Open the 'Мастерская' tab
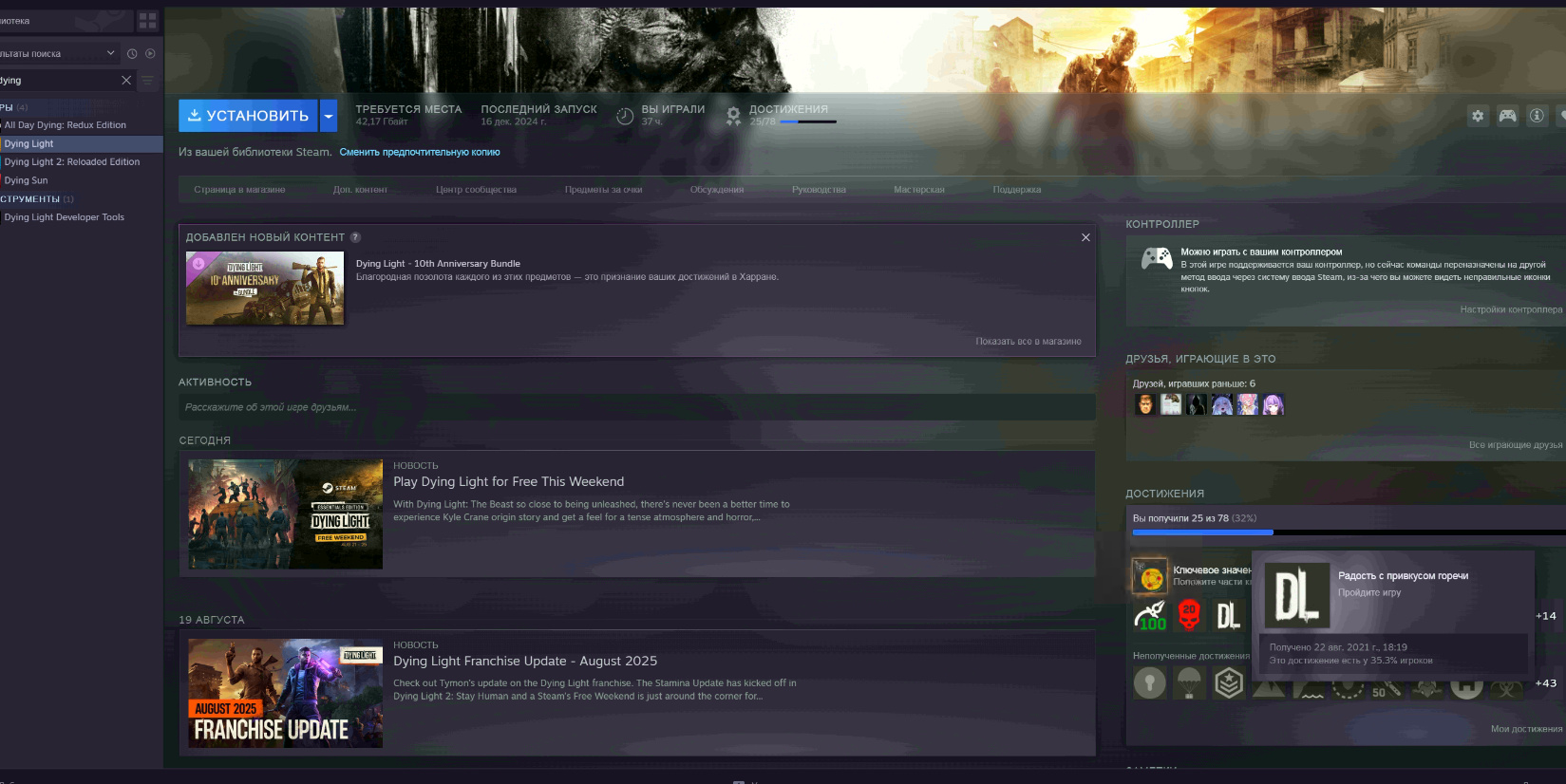1566x784 pixels. point(919,190)
